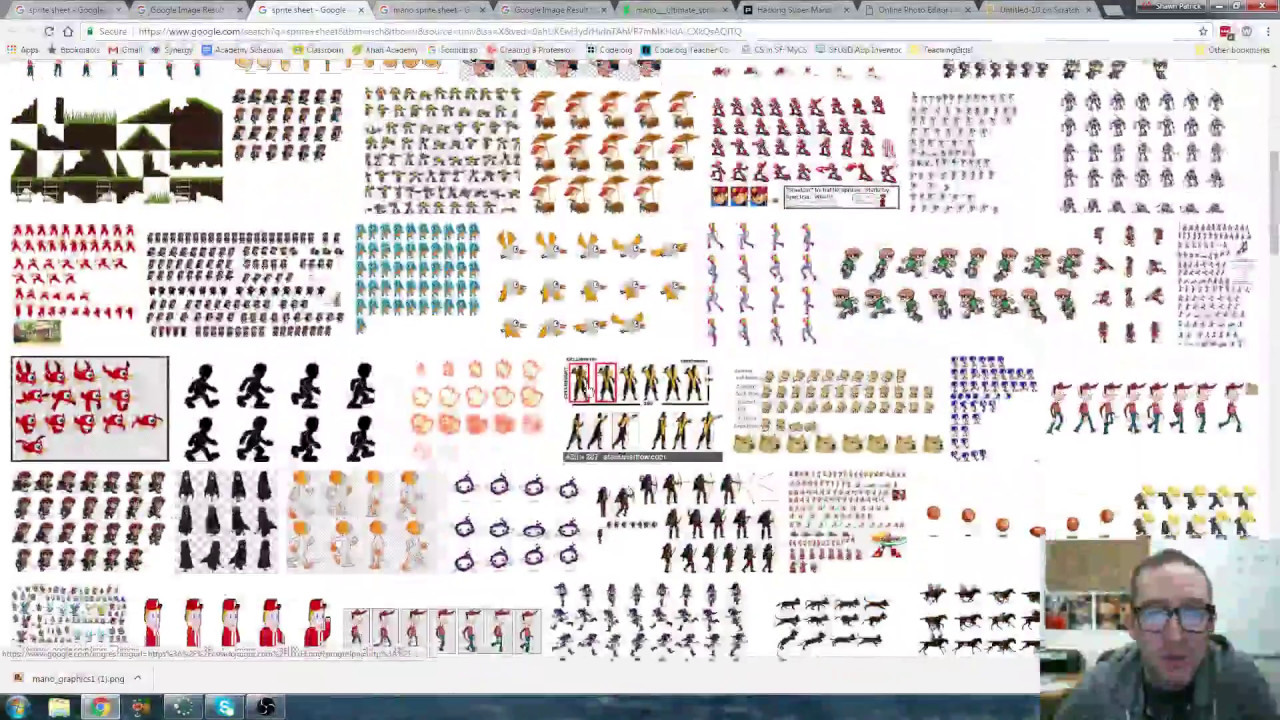Open the Gmail bookmark
Viewport: 1280px width, 720px height.
tap(125, 50)
